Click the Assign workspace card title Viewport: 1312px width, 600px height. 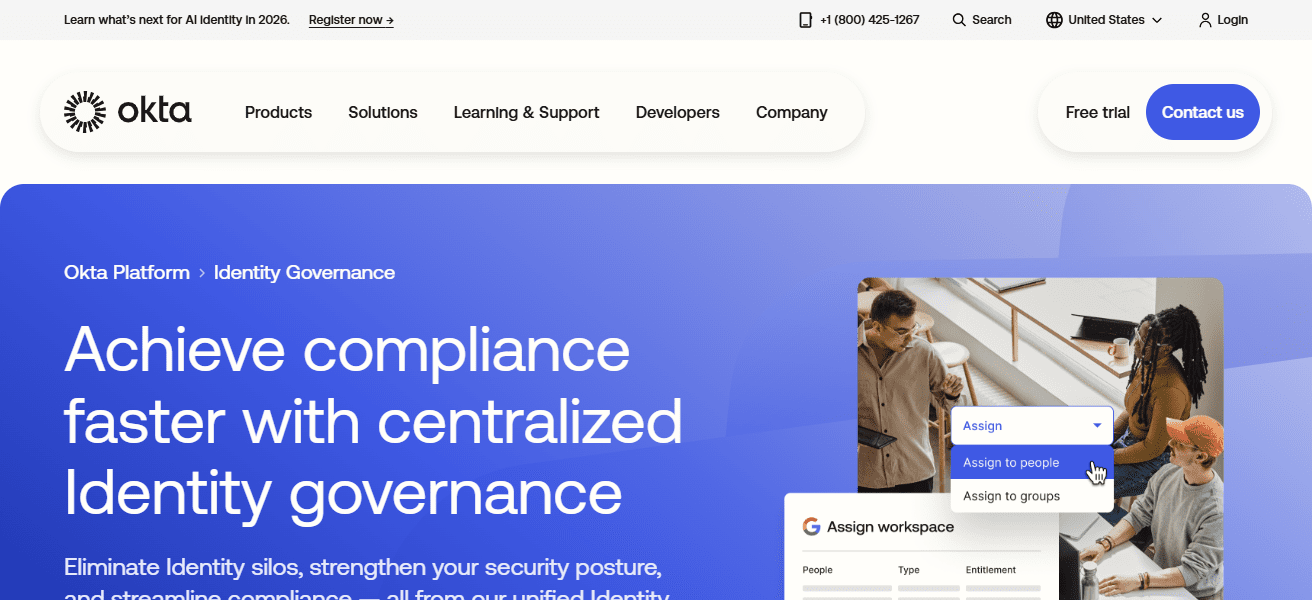890,527
